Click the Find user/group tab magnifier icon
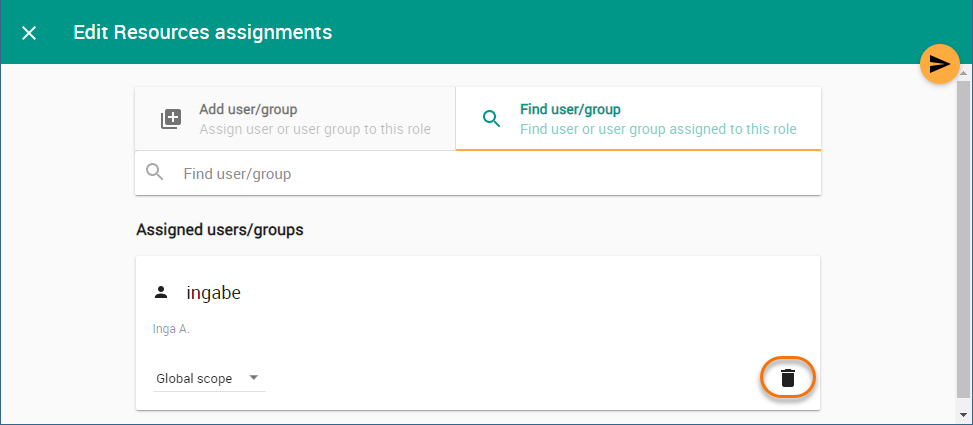This screenshot has height=425, width=973. click(491, 119)
